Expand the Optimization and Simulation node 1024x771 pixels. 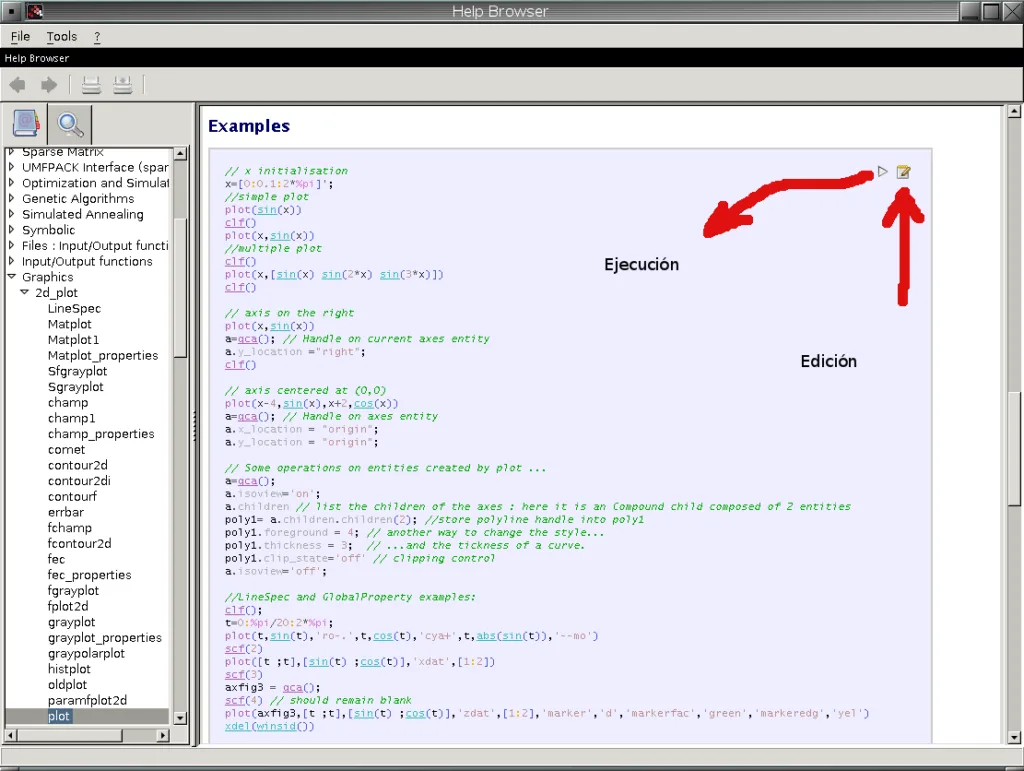(x=11, y=183)
